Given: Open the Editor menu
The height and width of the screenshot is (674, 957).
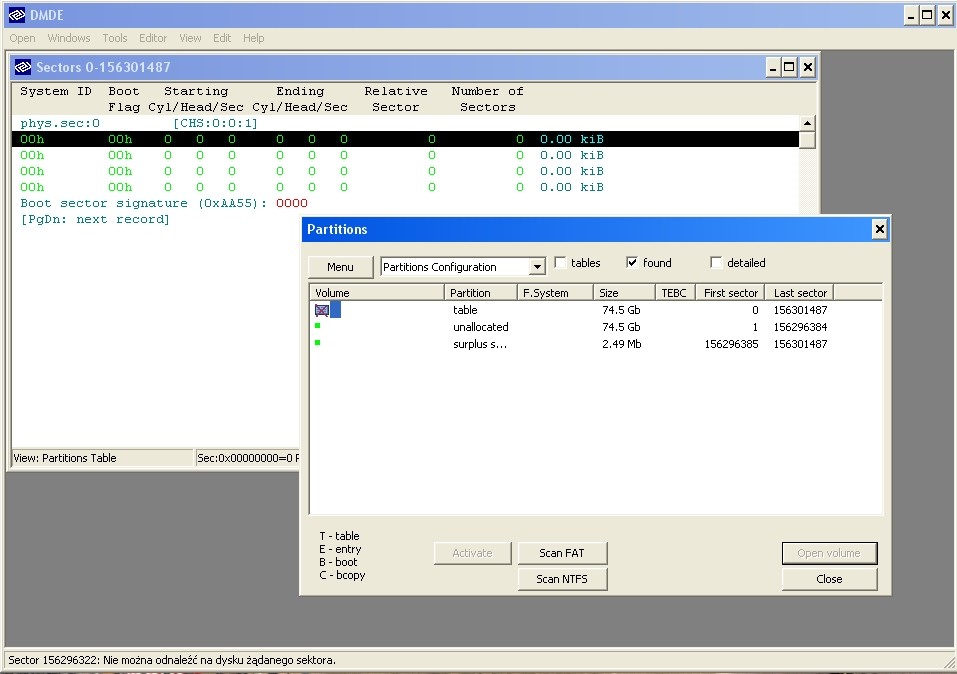Looking at the screenshot, I should pos(153,38).
